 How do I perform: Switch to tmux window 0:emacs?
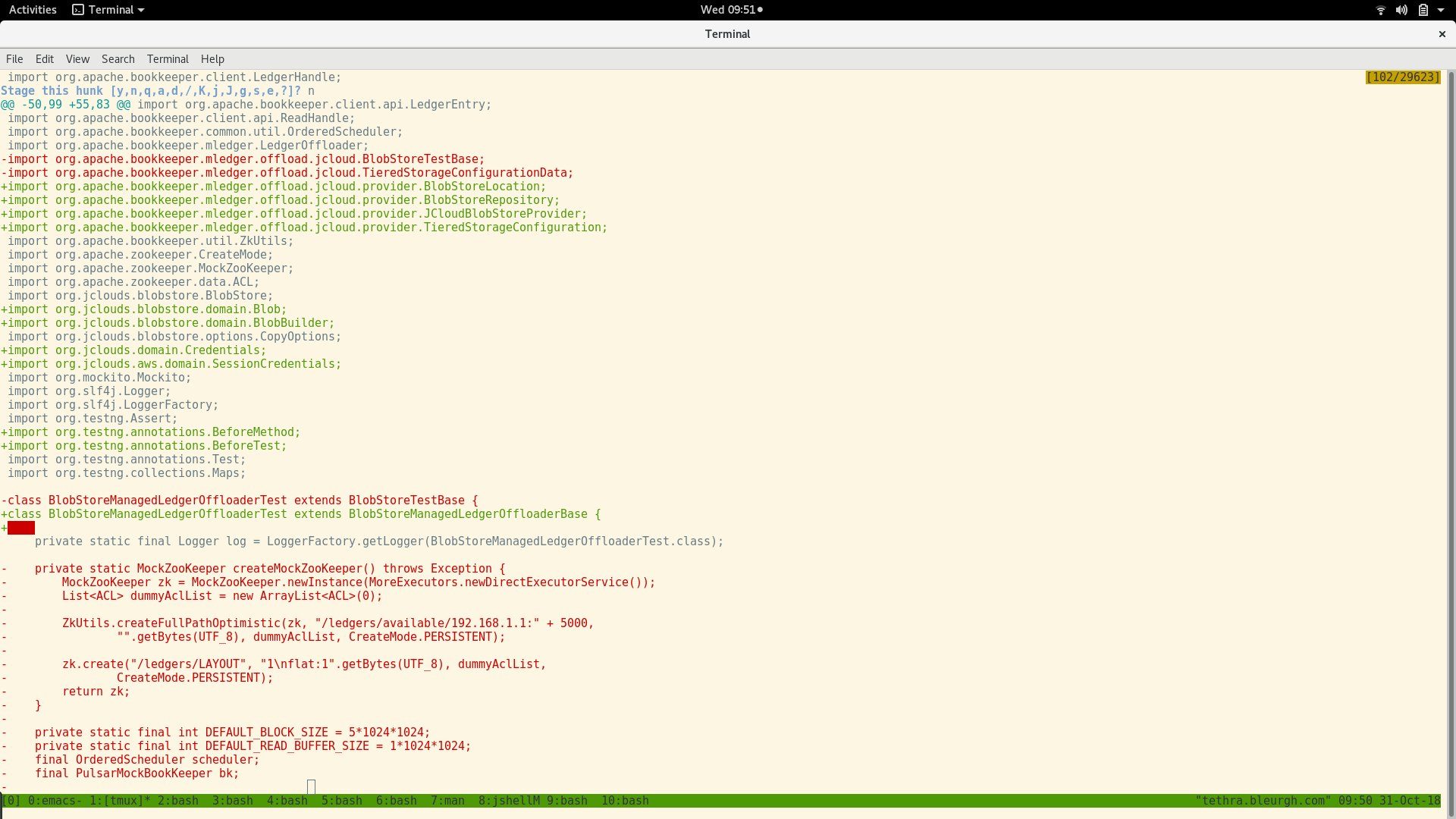[x=54, y=800]
